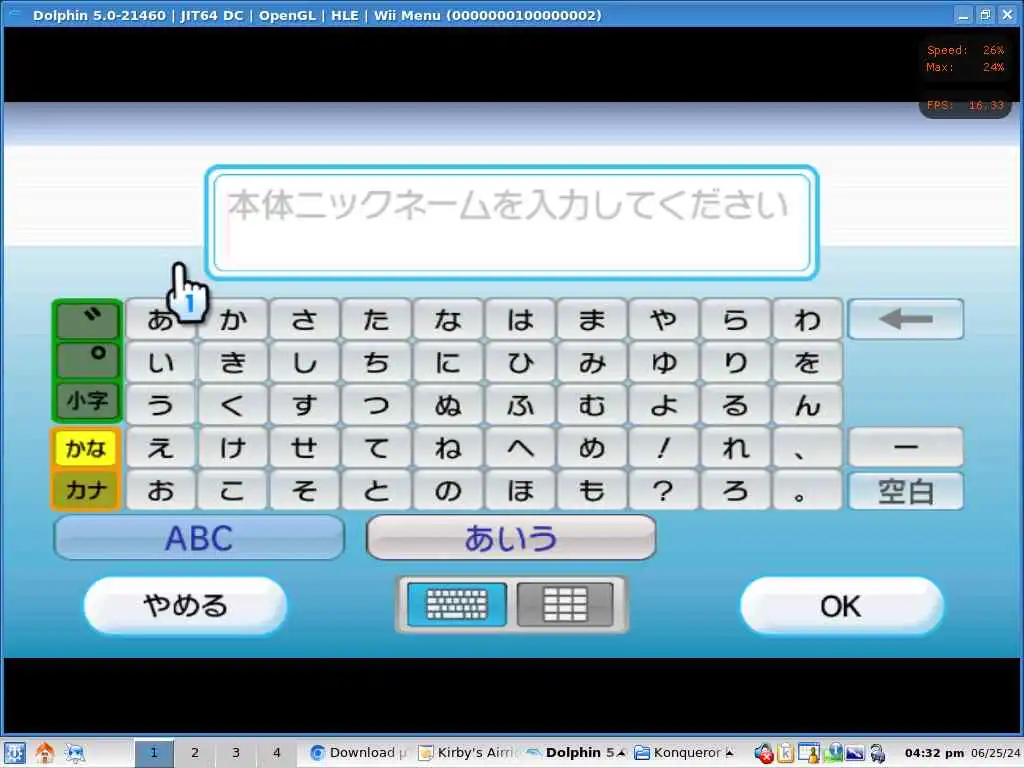
Task: Tap the め key
Action: [592, 447]
